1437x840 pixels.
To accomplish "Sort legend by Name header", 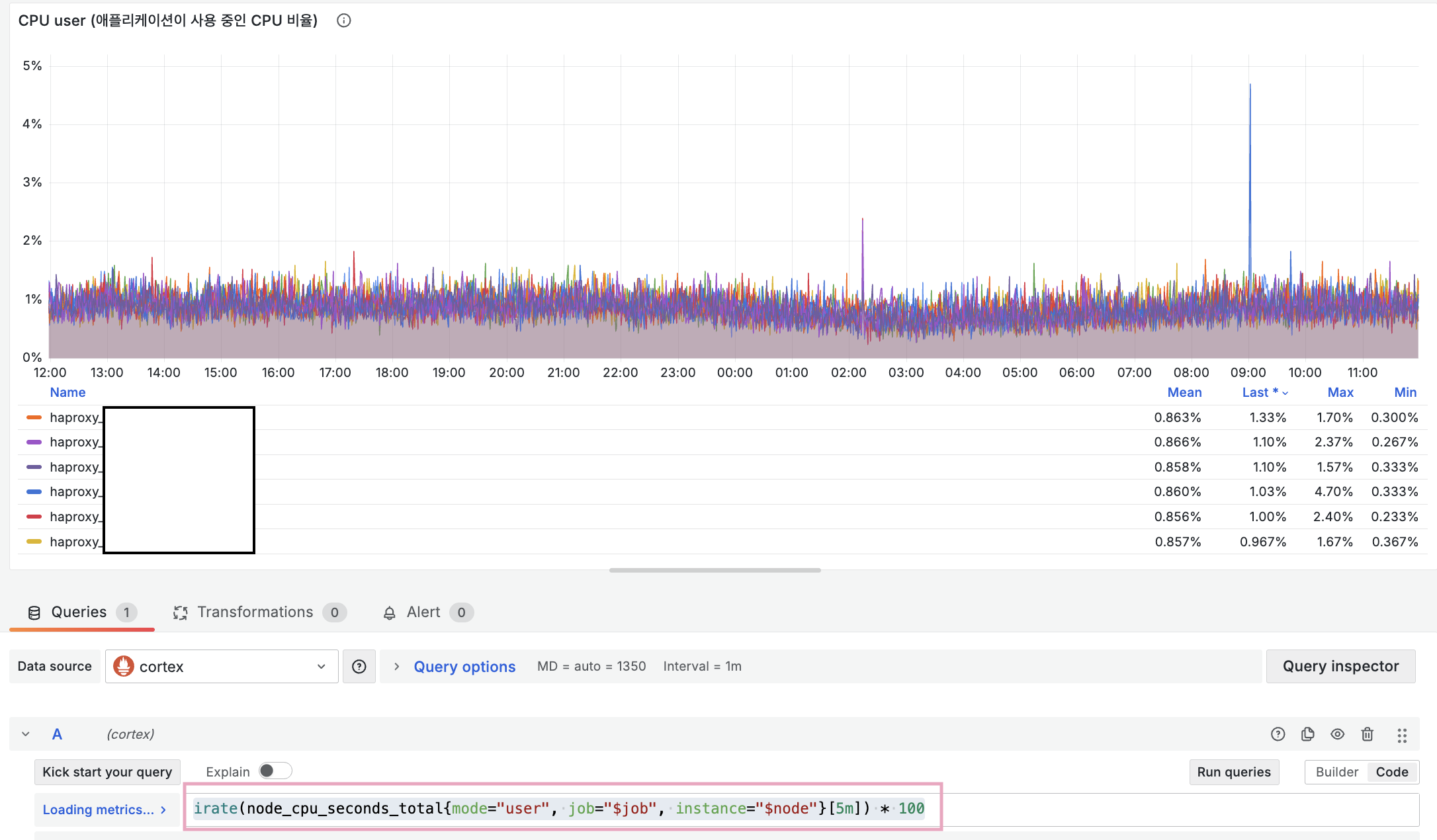I will (67, 392).
